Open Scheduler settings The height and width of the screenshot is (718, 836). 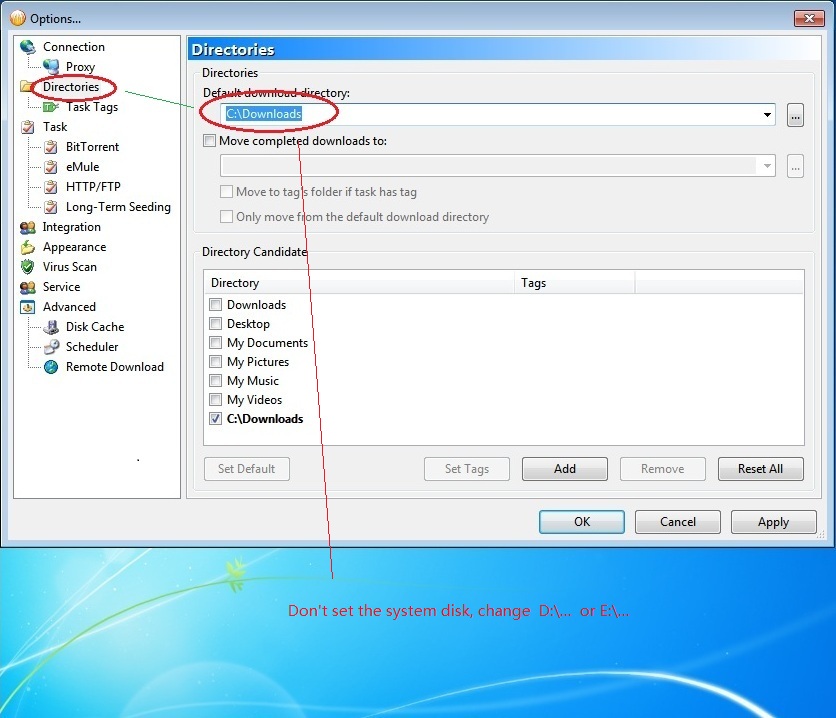[92, 347]
